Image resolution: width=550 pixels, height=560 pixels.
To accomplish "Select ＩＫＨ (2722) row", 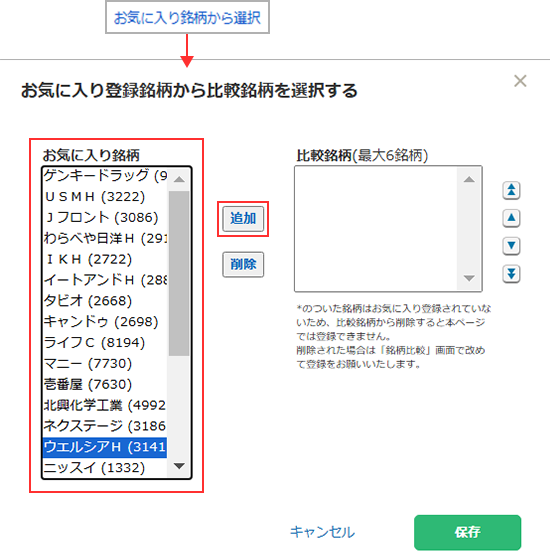I will [x=105, y=259].
